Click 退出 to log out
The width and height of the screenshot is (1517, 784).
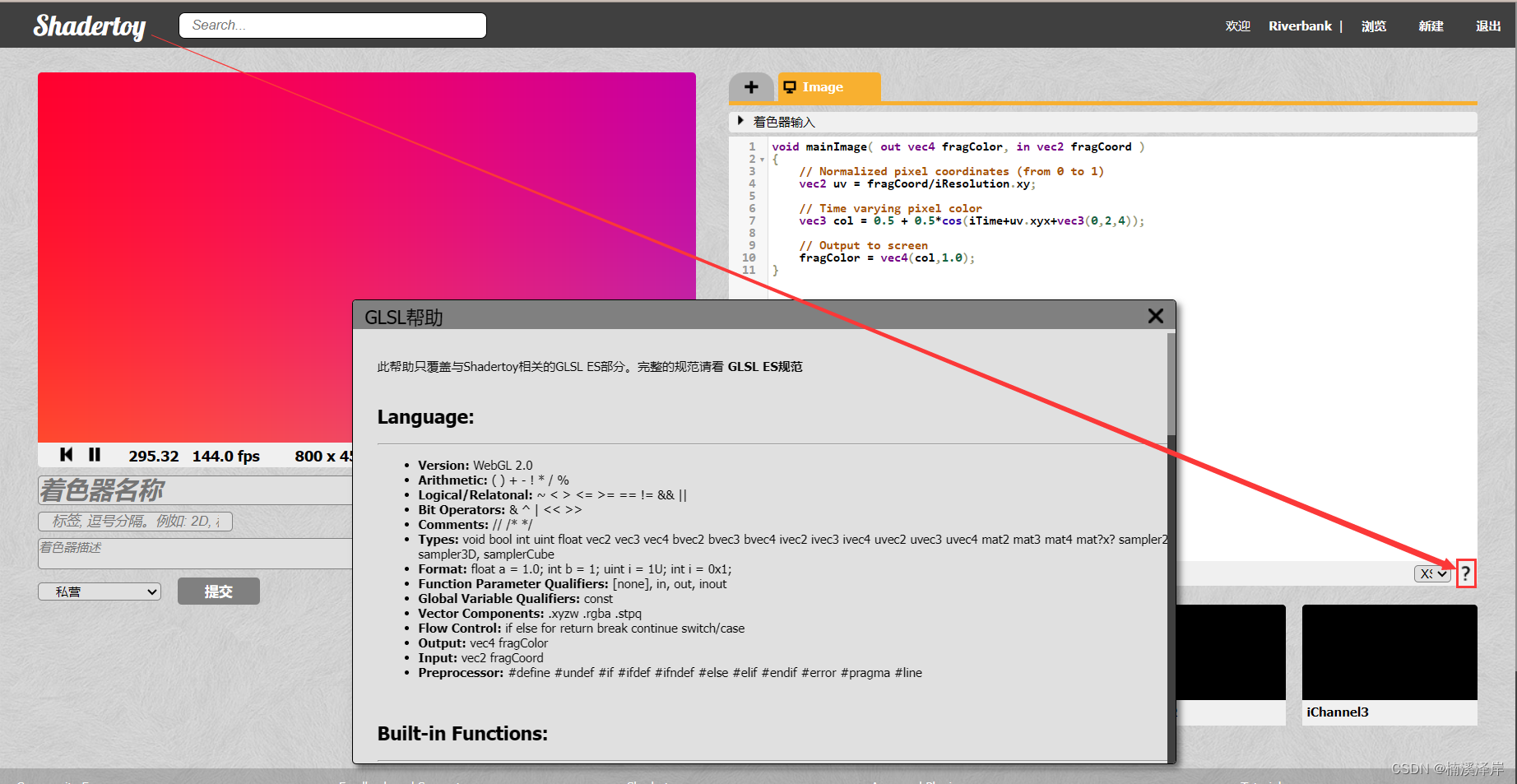1488,26
